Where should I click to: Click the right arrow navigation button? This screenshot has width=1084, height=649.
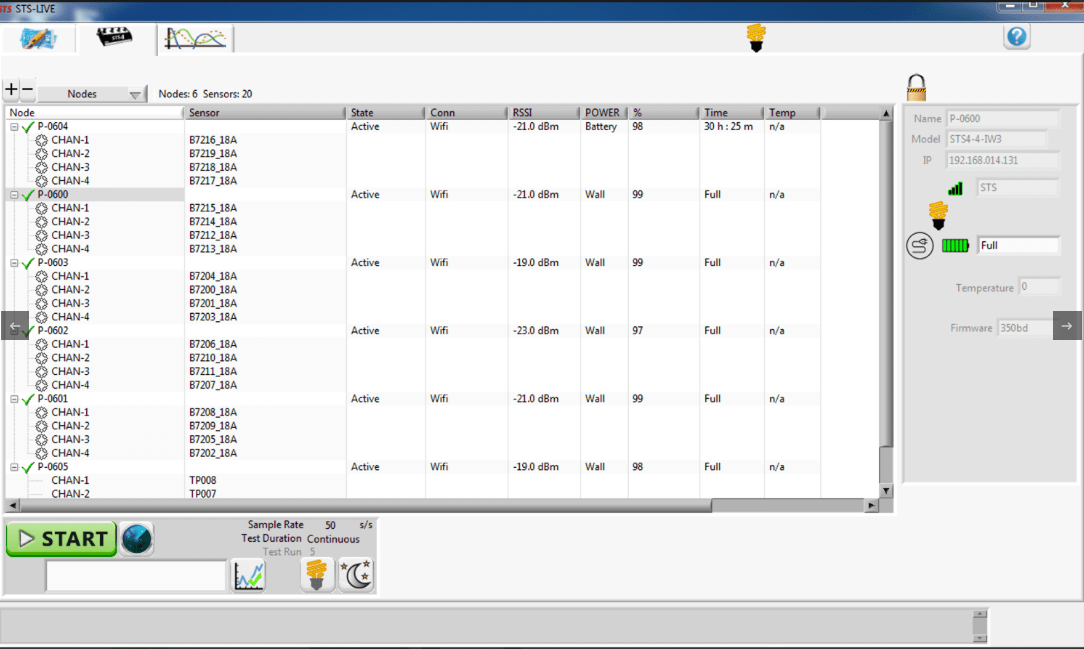tap(1067, 326)
